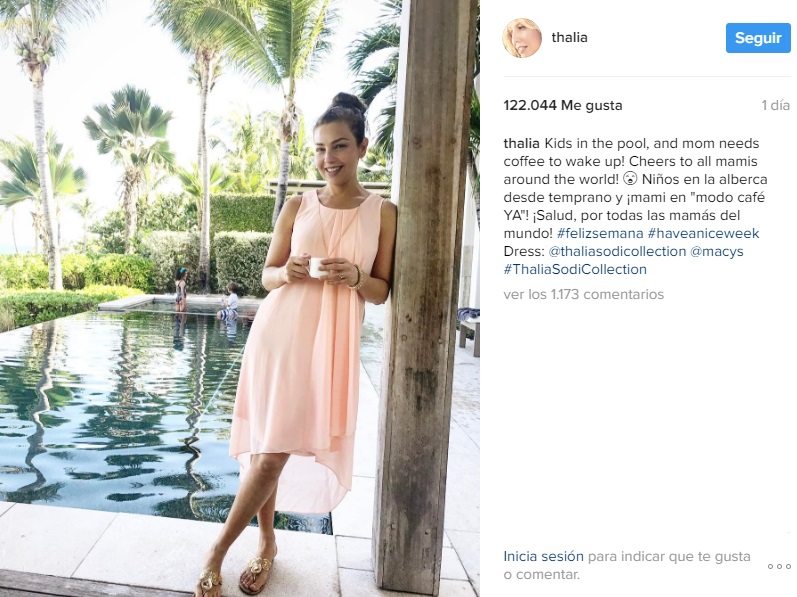The width and height of the screenshot is (797, 597).
Task: Click the #felizsemana hashtag
Action: [599, 233]
